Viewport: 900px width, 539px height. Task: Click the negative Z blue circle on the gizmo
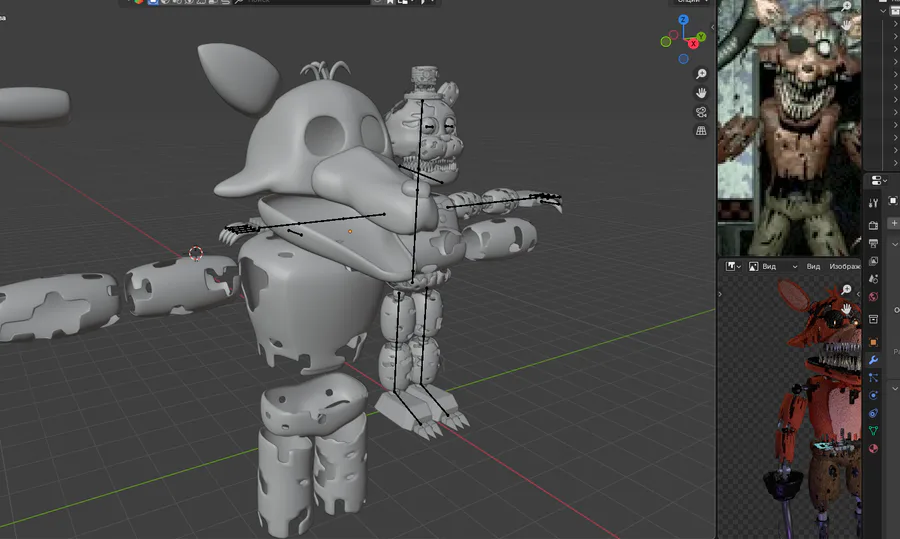683,59
